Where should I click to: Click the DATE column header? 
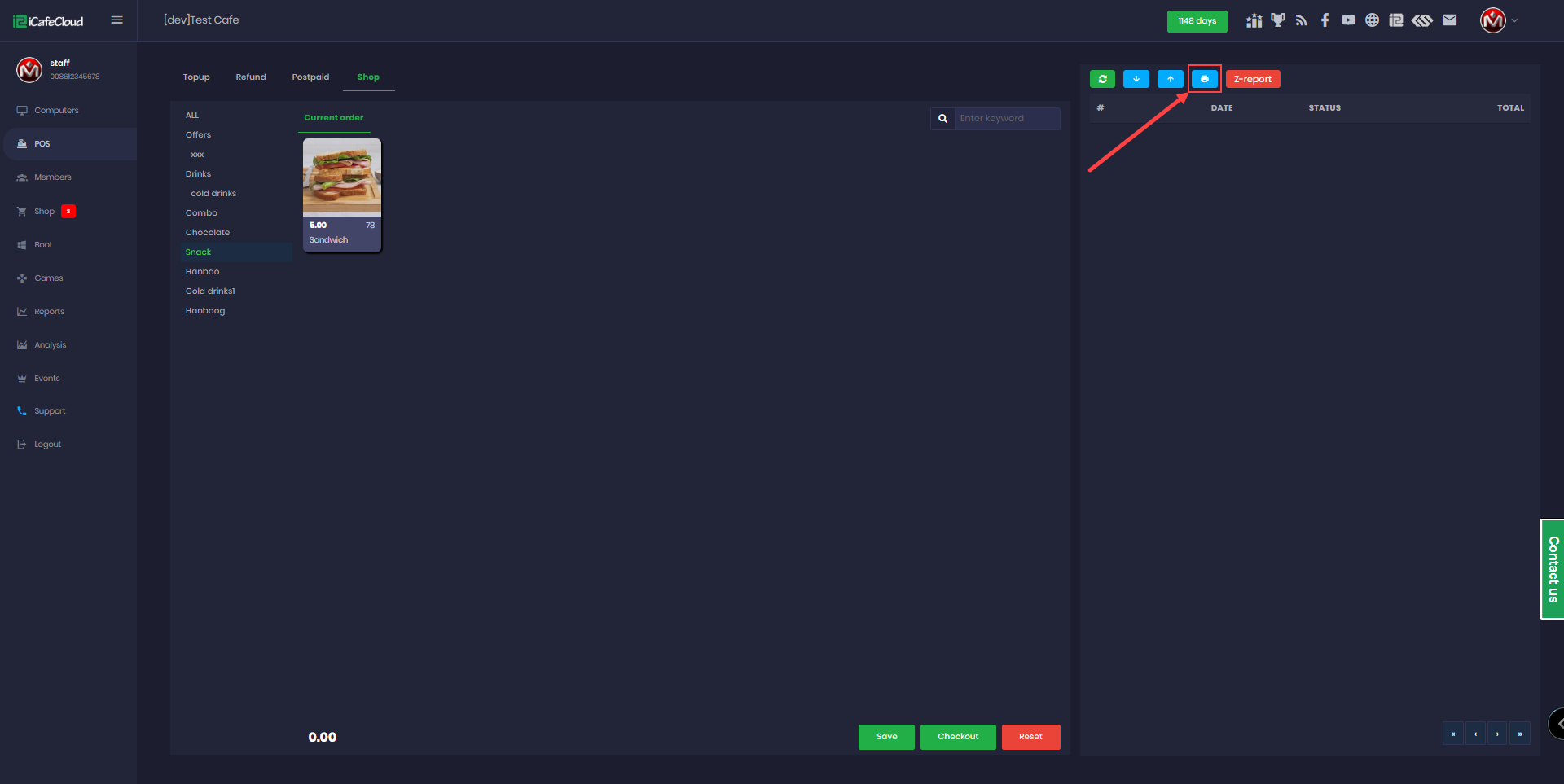1222,108
